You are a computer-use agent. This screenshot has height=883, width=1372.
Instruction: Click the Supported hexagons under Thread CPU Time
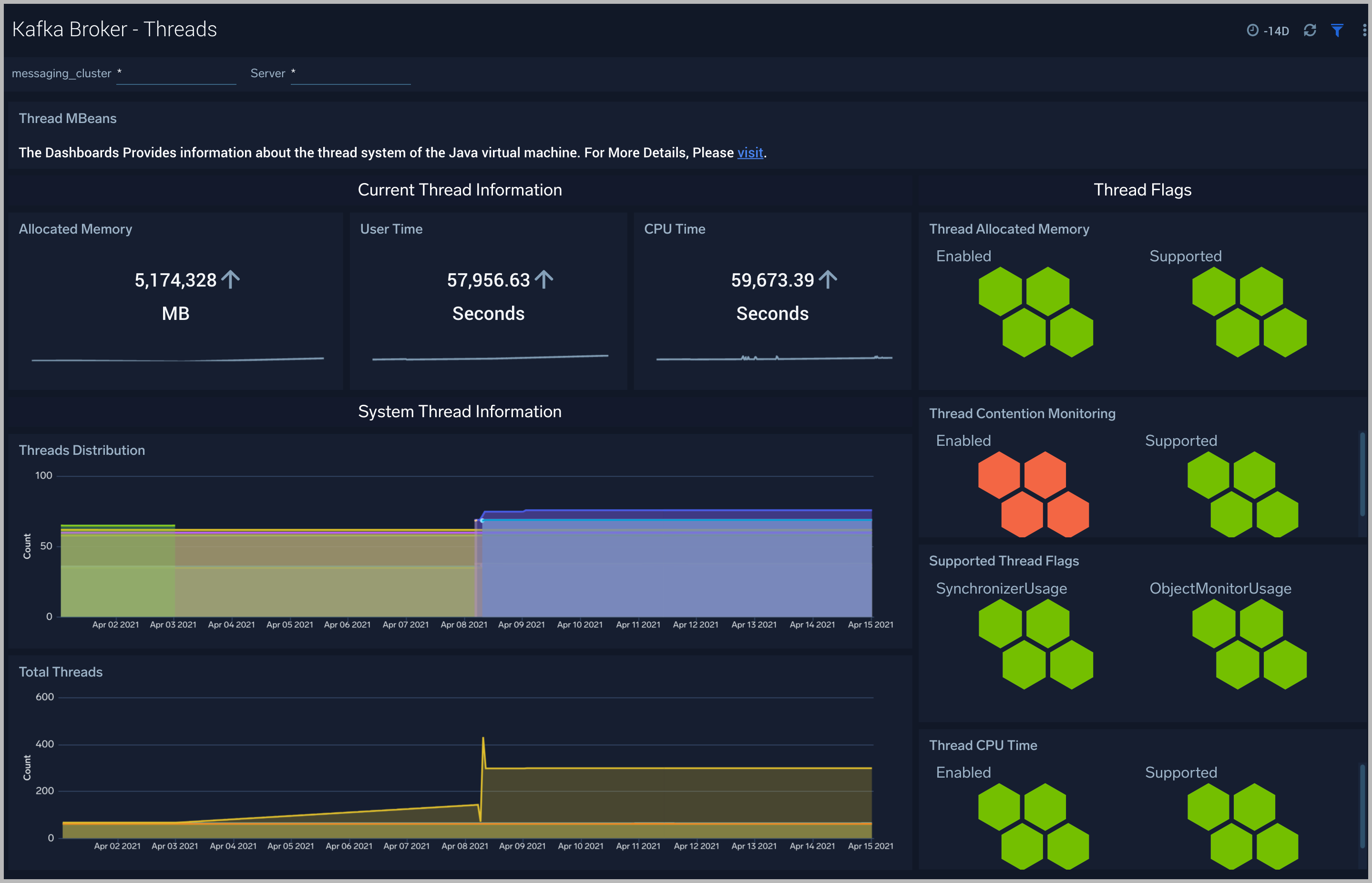pos(1243,826)
